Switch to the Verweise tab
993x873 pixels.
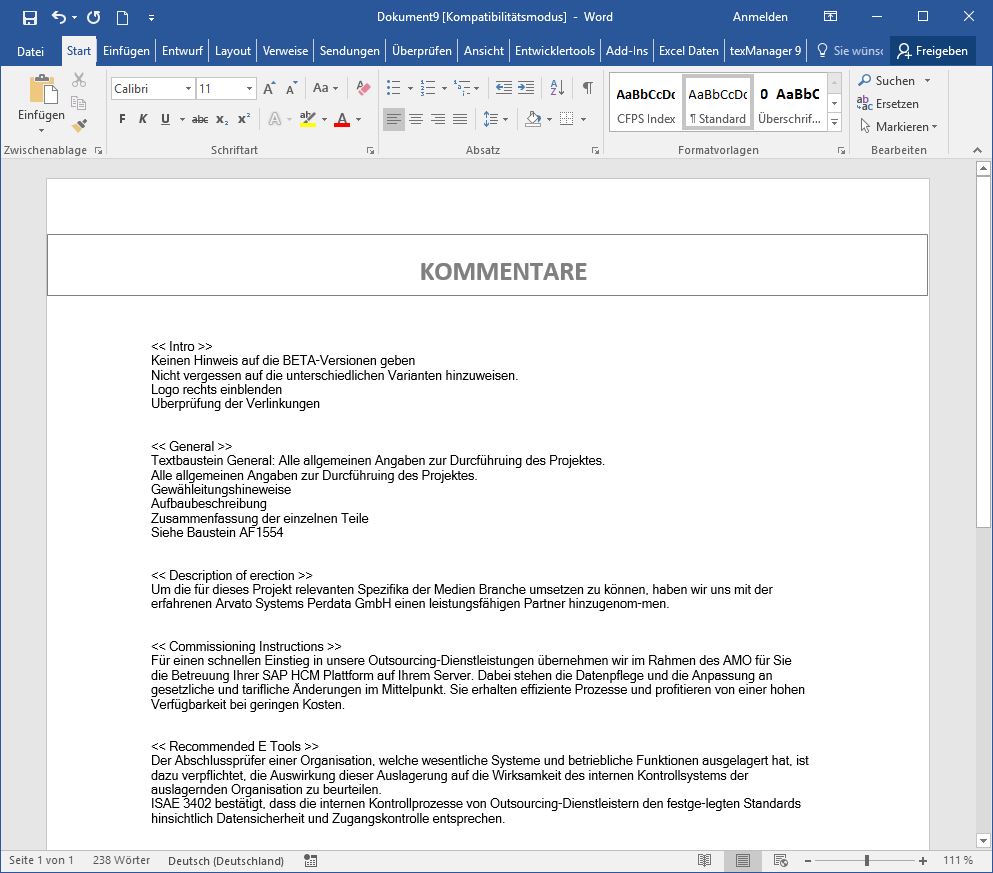pyautogui.click(x=285, y=51)
